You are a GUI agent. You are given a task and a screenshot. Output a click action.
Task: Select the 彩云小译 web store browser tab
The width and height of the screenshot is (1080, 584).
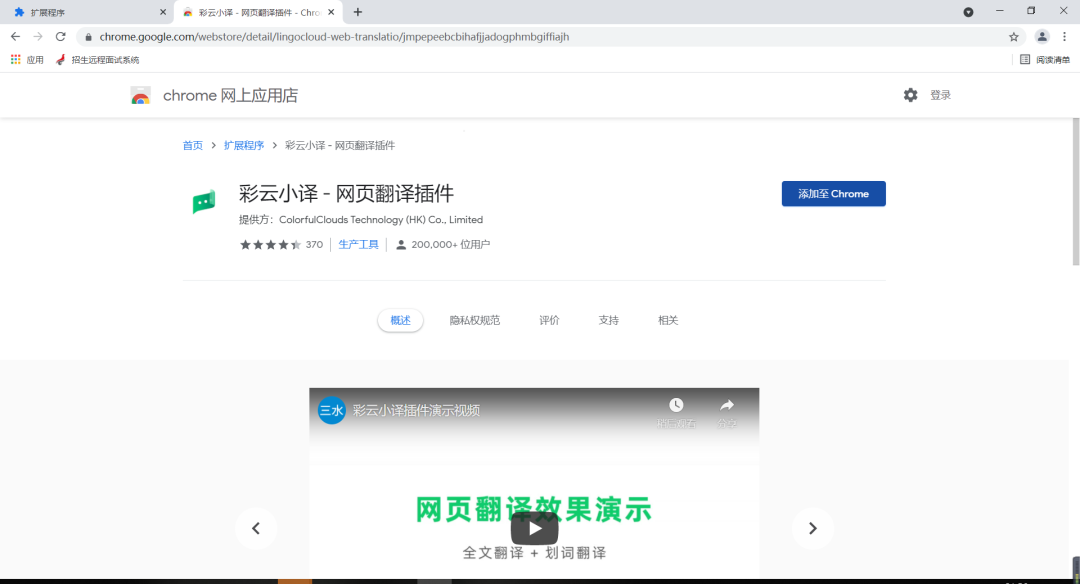click(x=258, y=12)
